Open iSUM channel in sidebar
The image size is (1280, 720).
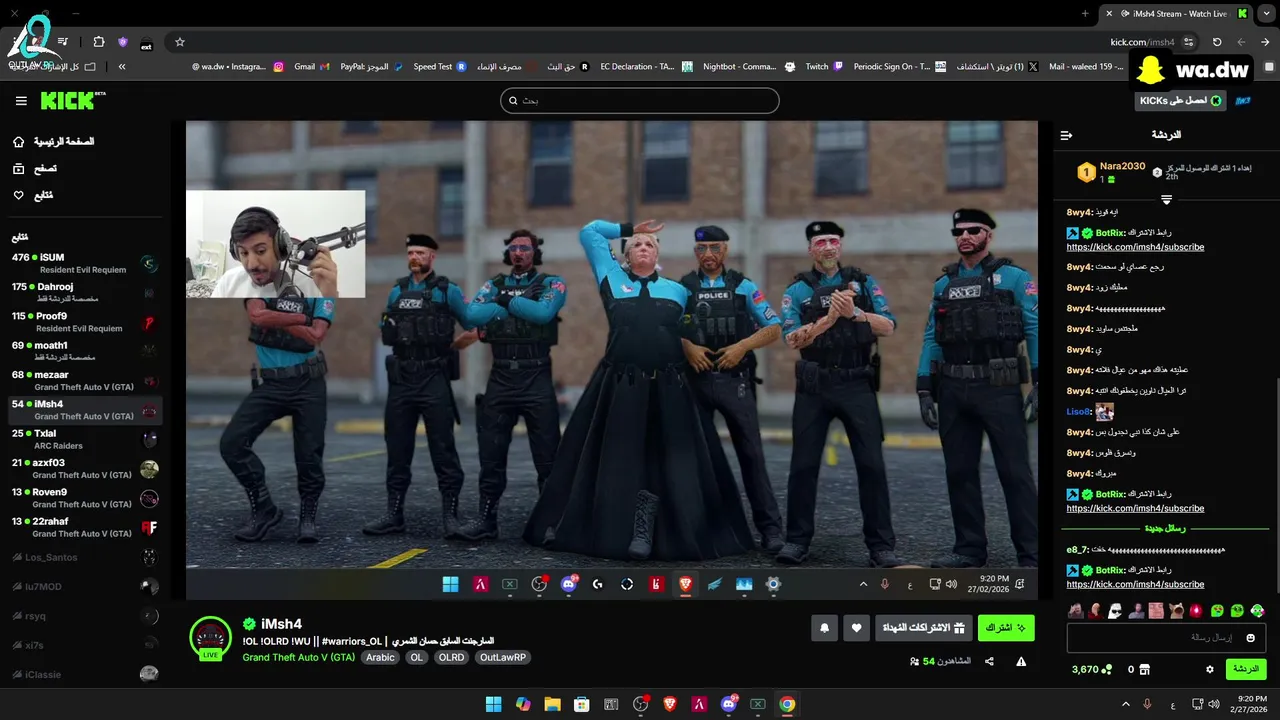85,264
